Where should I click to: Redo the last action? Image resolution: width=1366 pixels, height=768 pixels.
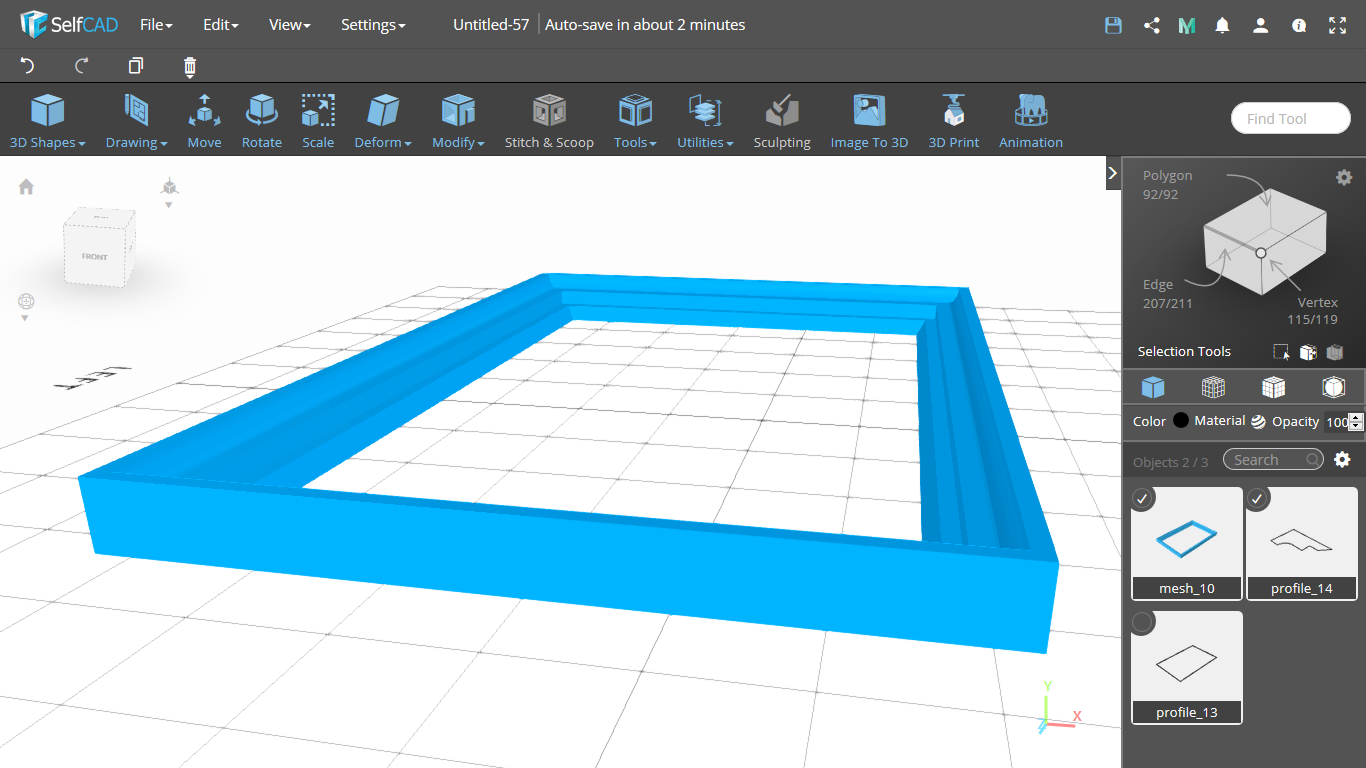[x=82, y=66]
